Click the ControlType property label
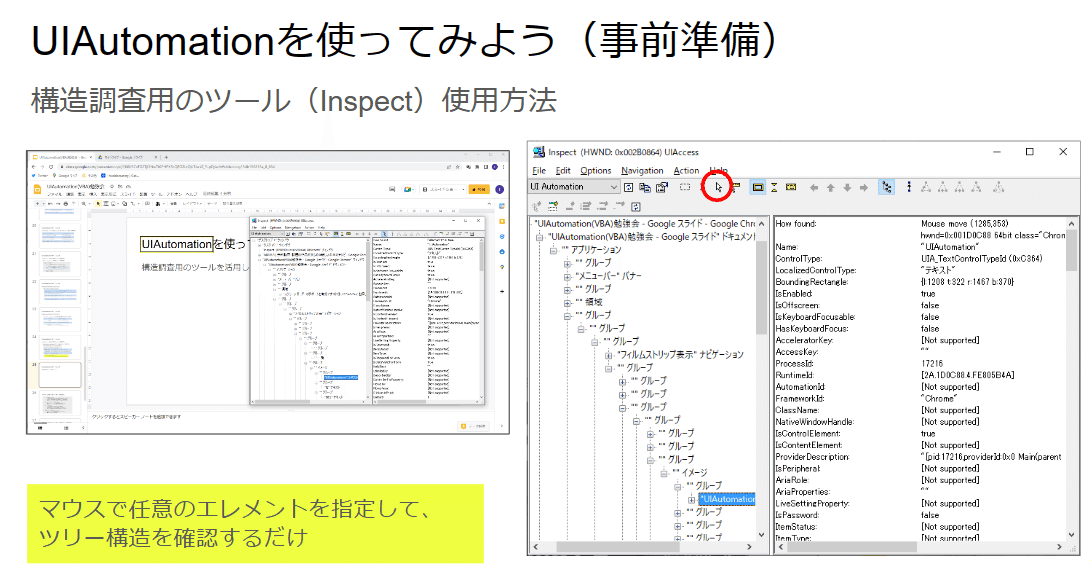 coord(798,259)
